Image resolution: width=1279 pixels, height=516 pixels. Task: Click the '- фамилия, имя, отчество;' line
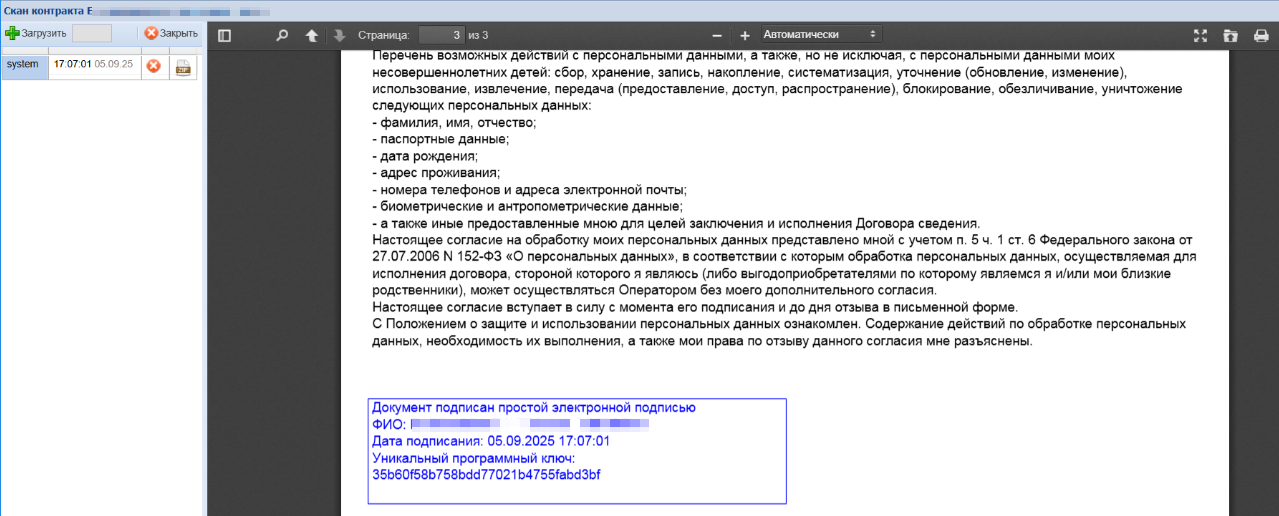pyautogui.click(x=454, y=122)
